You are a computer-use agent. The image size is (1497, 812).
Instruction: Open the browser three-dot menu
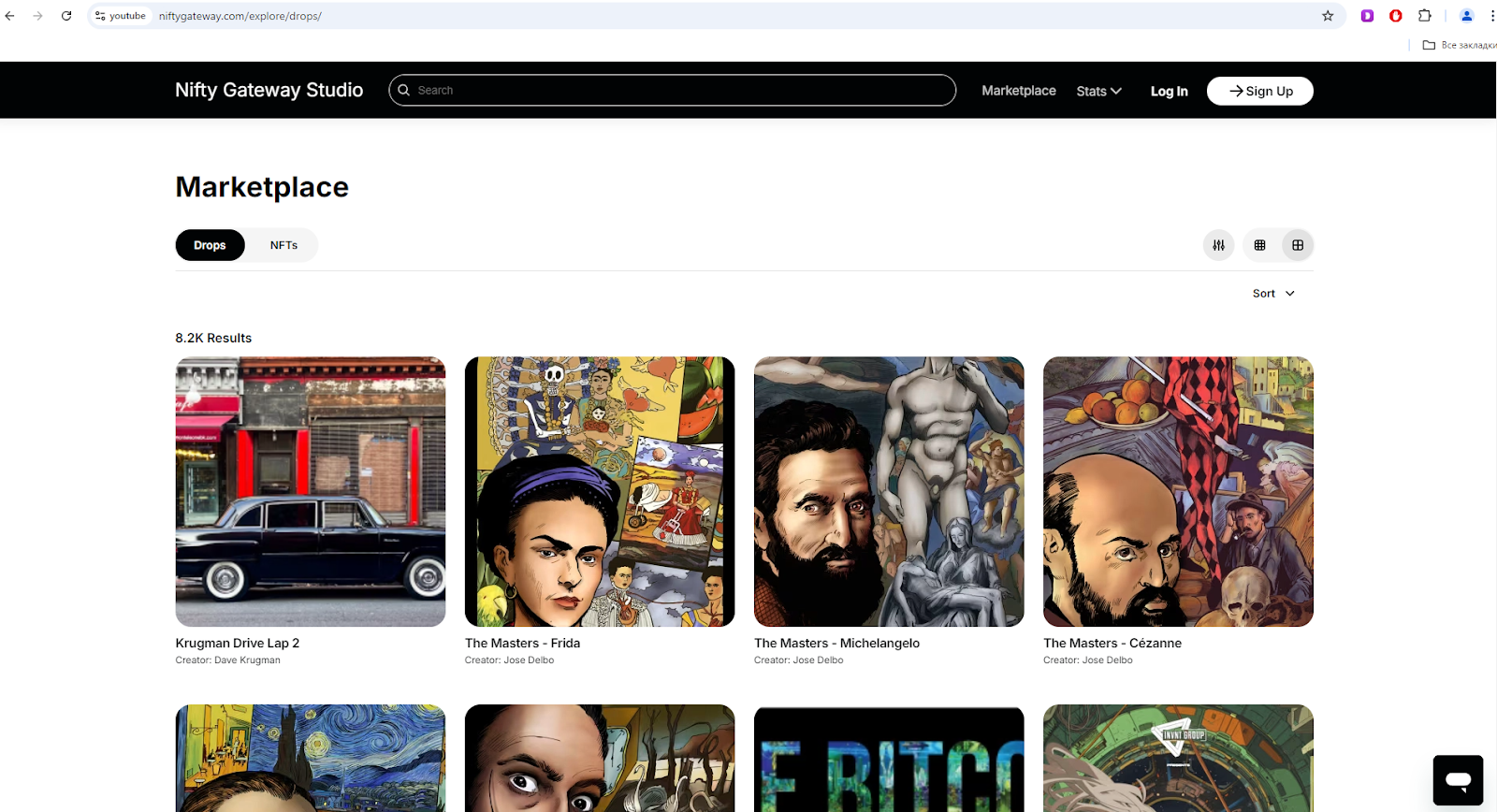pyautogui.click(x=1491, y=16)
